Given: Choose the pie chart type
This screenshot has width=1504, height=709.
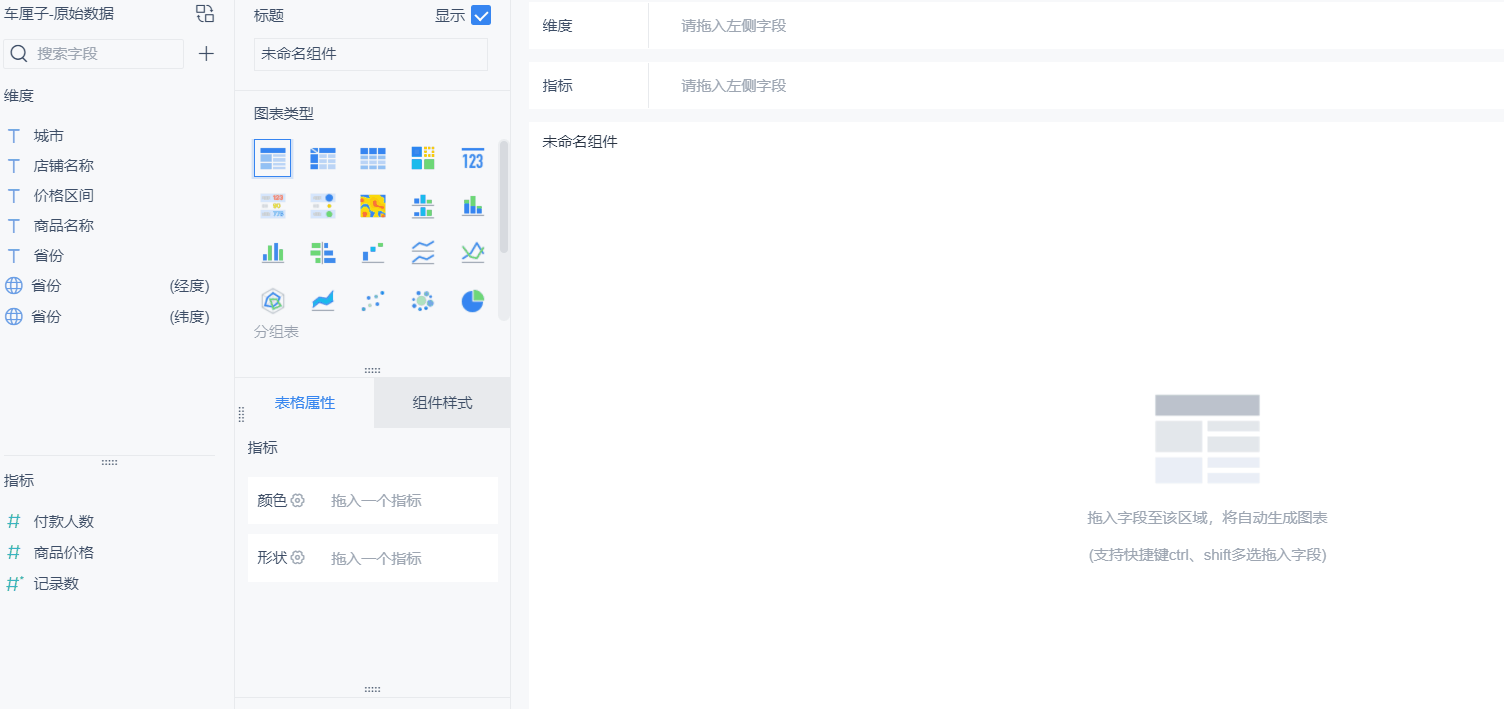Looking at the screenshot, I should [472, 300].
